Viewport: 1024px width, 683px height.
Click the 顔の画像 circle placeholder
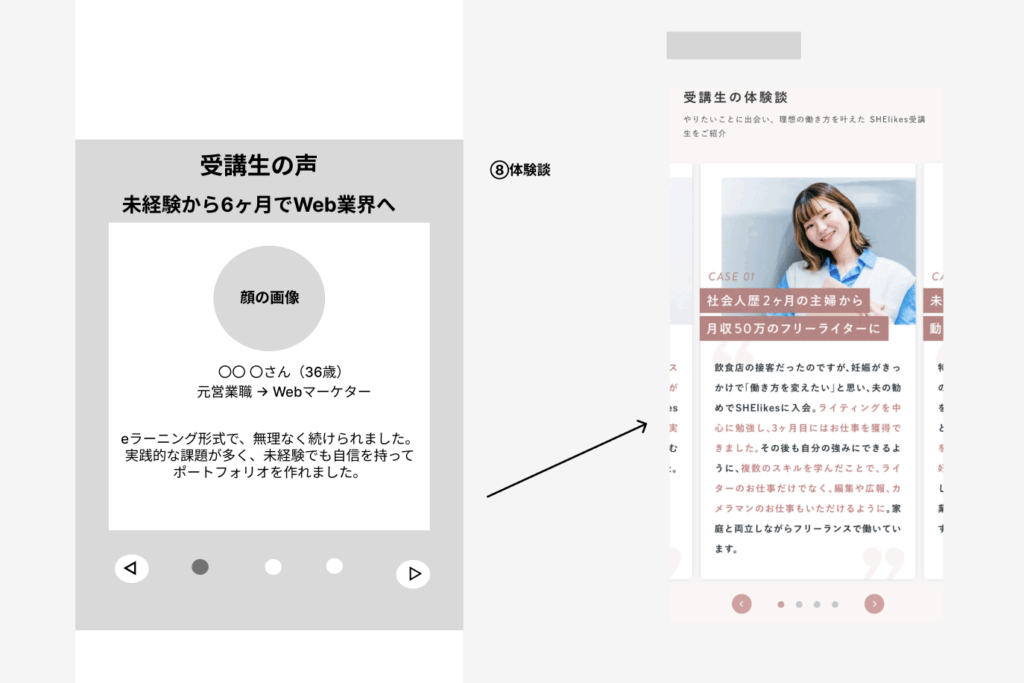pos(269,298)
